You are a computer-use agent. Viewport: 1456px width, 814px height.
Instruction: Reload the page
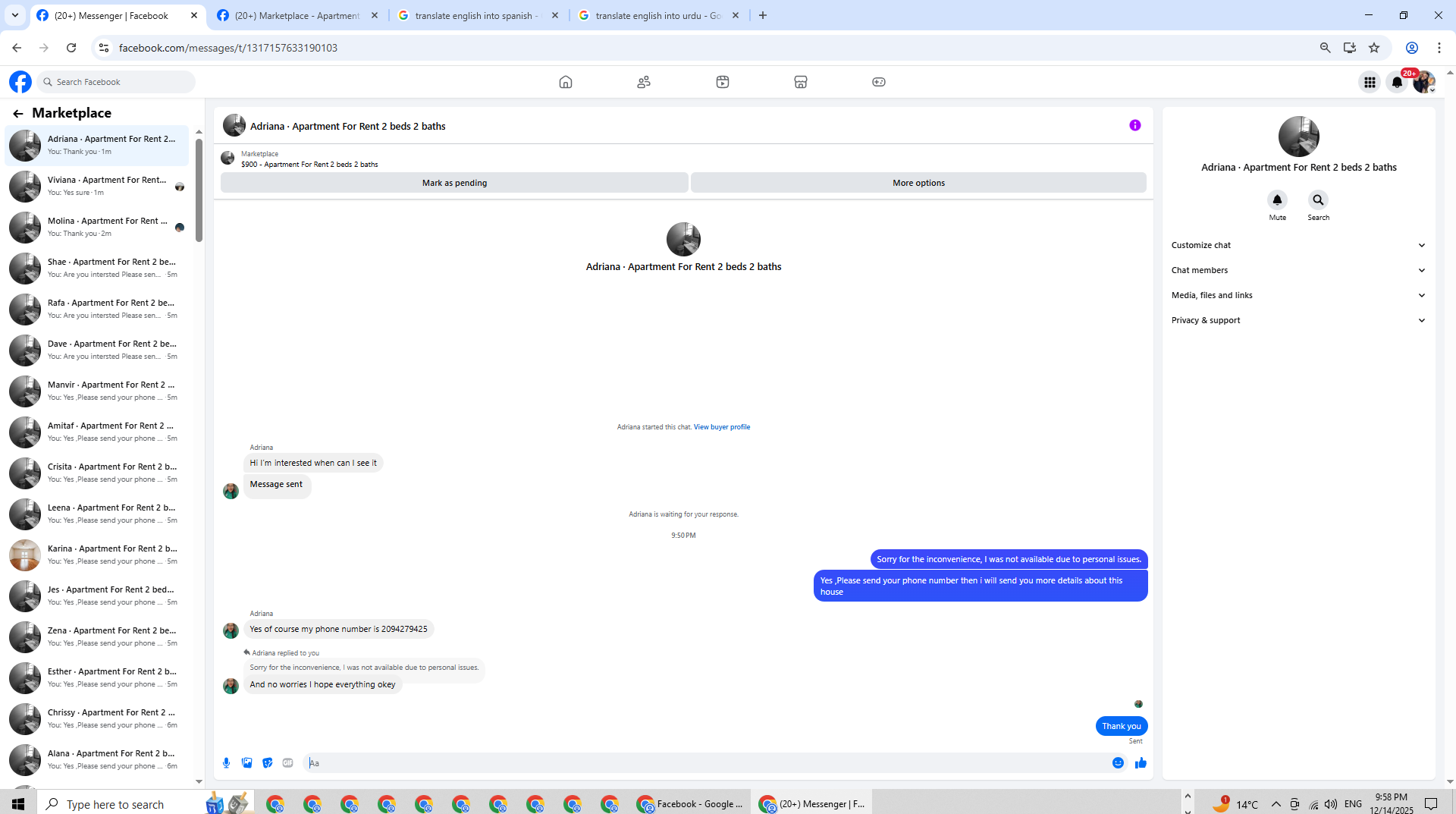(x=71, y=48)
